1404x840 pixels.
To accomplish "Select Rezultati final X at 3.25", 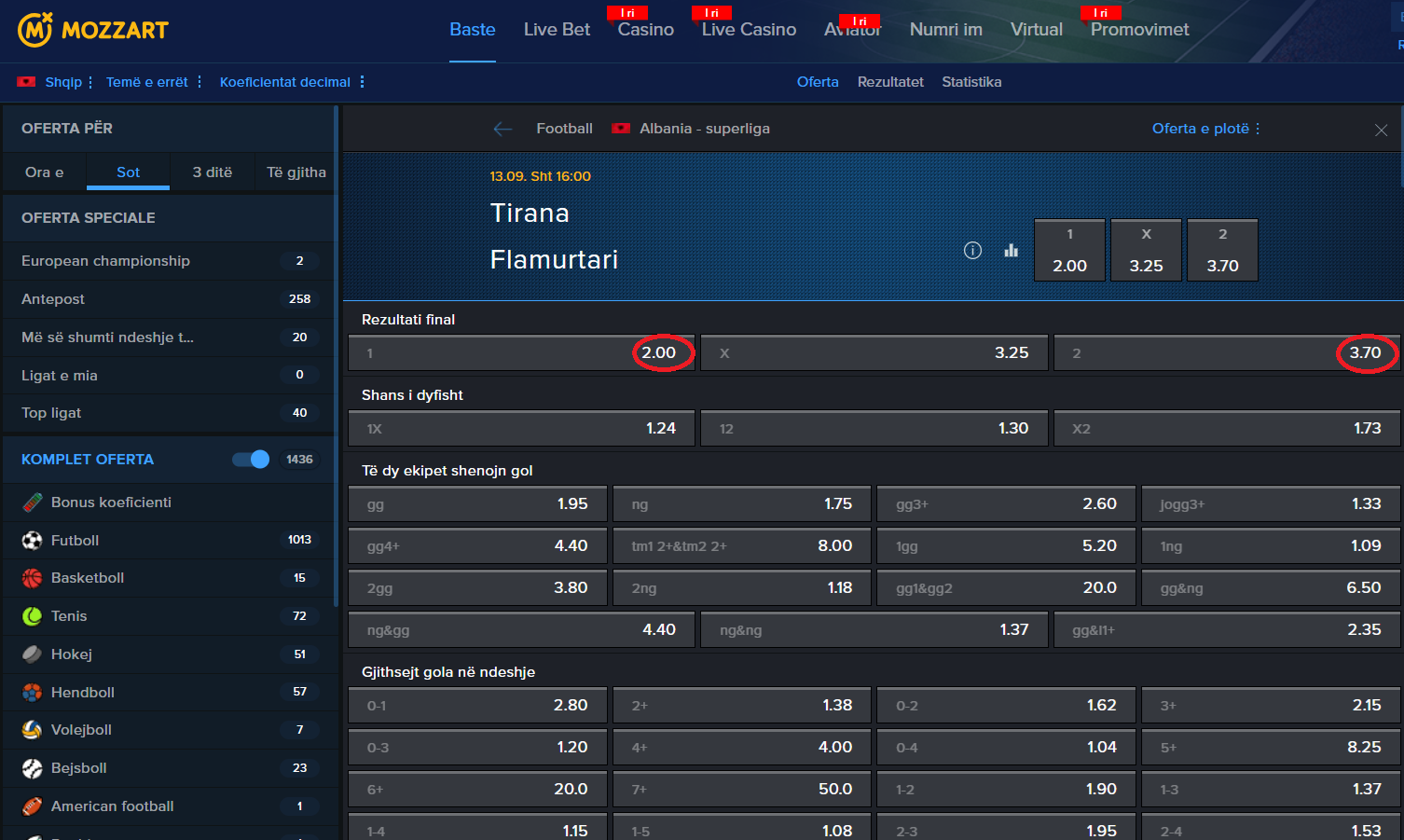I will [x=874, y=353].
